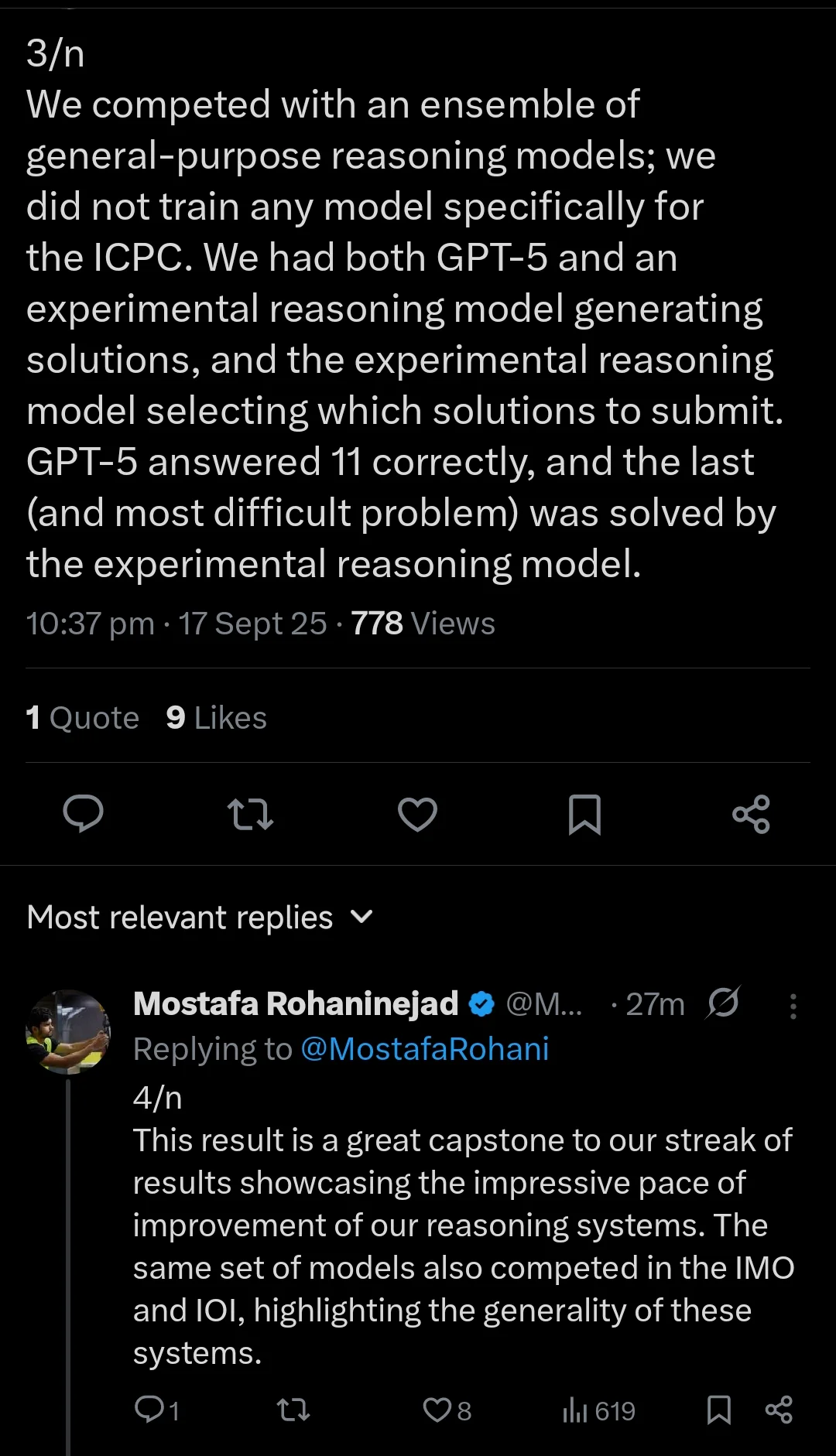Bookmark the 3/n main tweet
Screen dimensions: 836x1456
584,814
